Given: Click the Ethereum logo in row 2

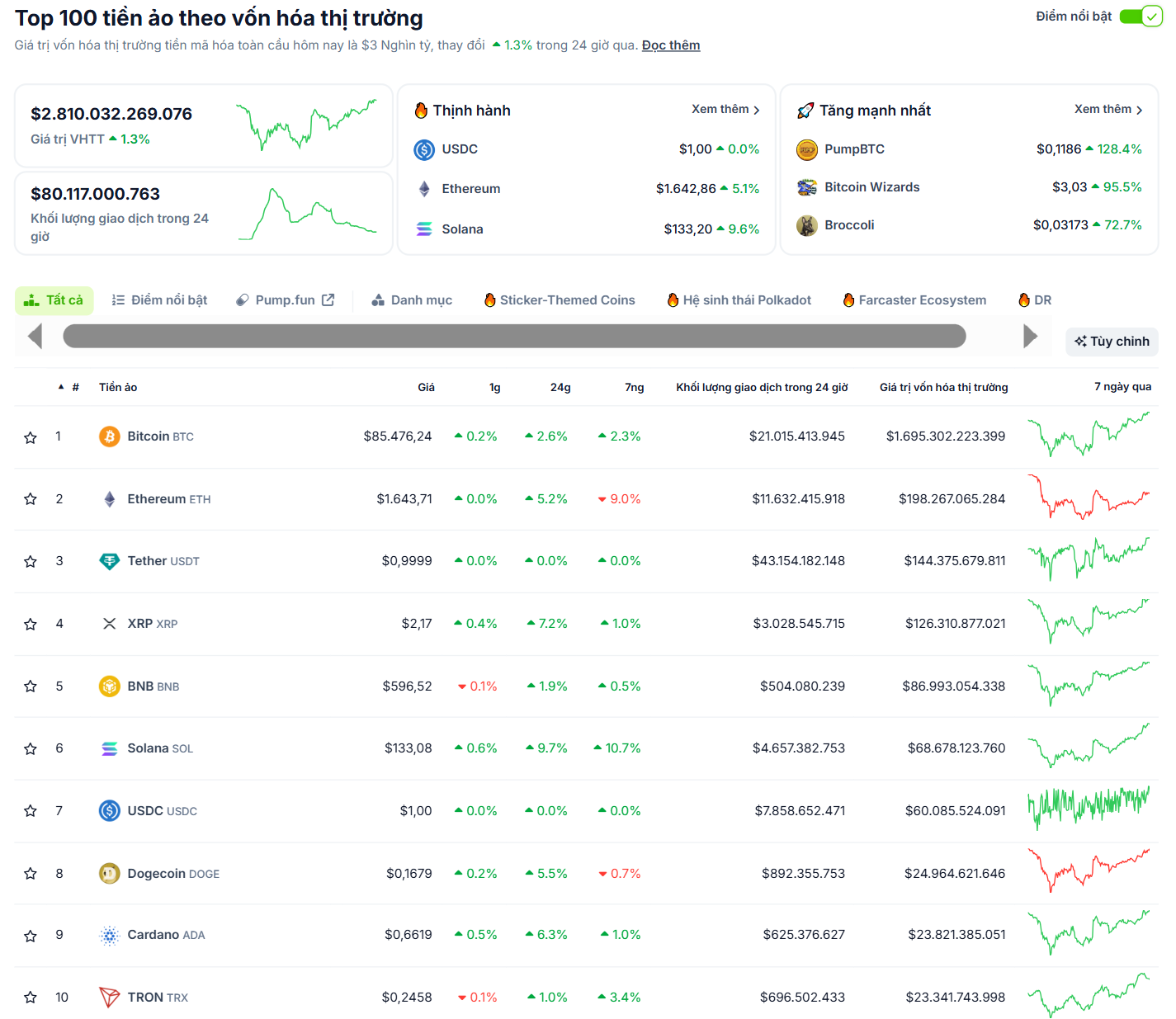Looking at the screenshot, I should coord(109,499).
